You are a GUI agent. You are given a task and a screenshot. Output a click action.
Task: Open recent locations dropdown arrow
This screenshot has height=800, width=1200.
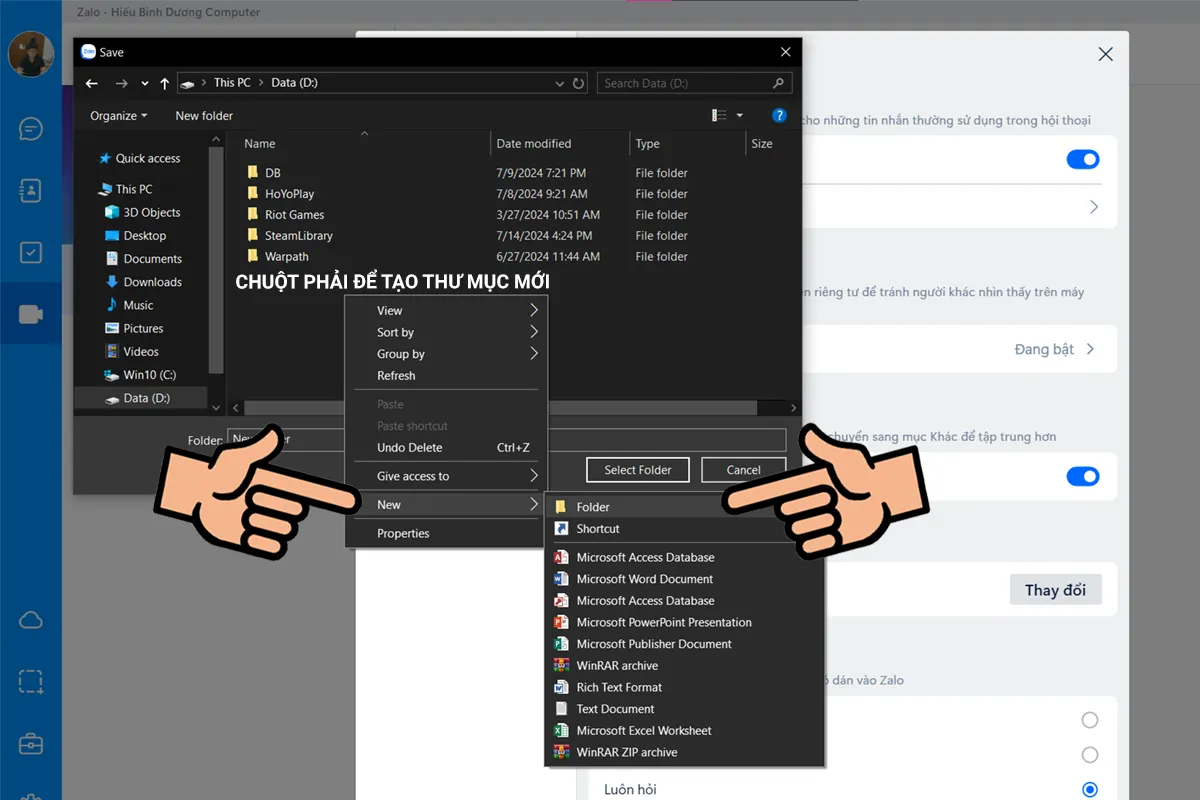[x=145, y=83]
